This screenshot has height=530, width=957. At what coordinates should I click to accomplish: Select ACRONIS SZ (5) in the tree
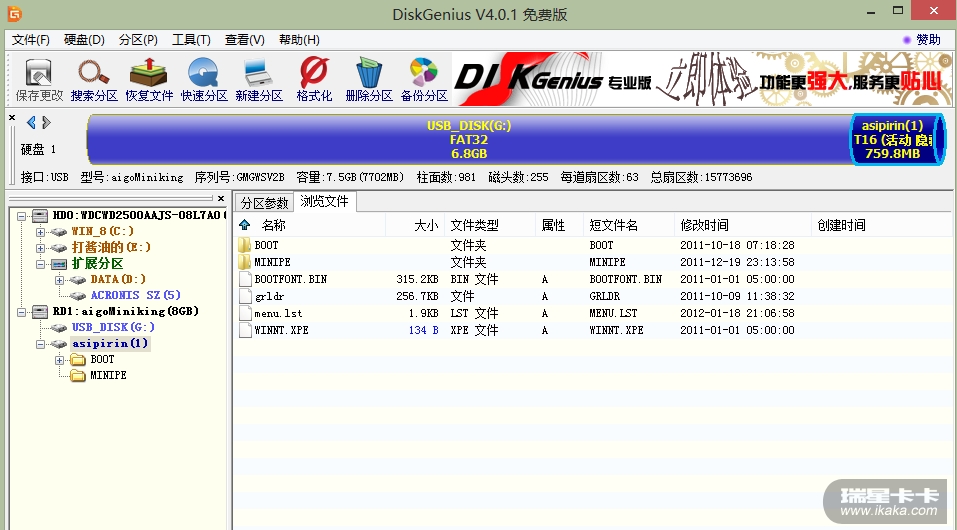[135, 296]
